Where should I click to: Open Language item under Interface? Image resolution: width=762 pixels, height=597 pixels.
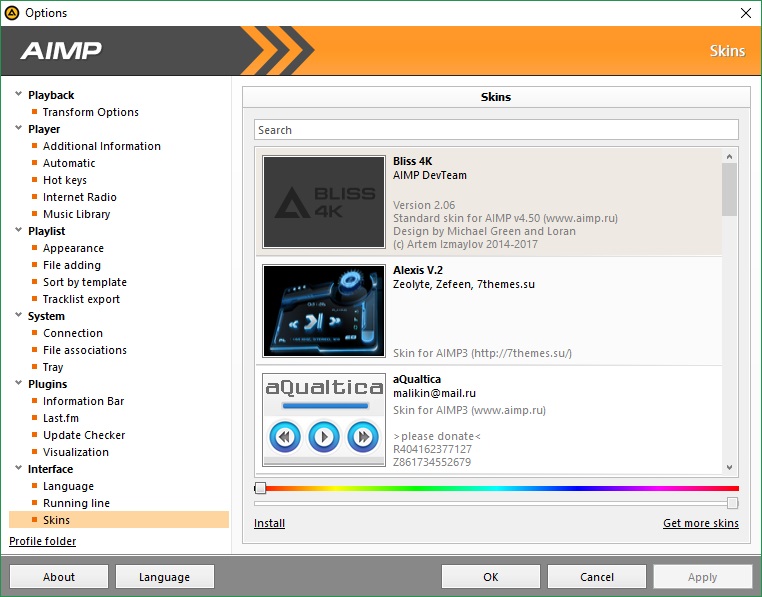(68, 486)
